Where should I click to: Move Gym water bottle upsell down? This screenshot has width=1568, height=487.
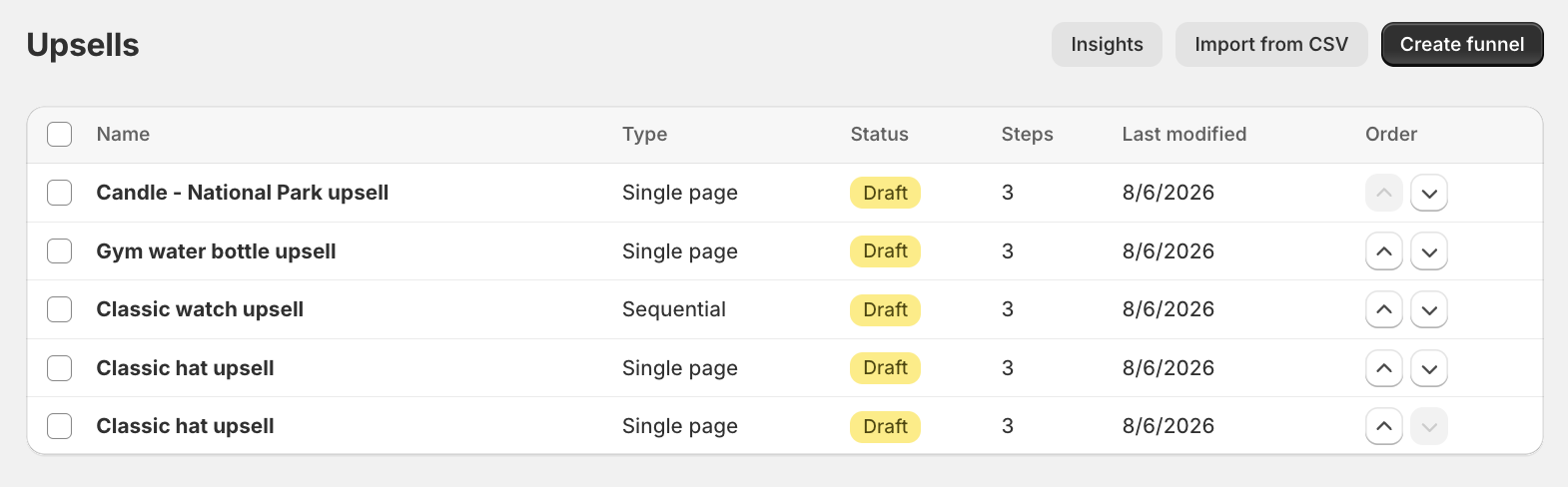click(1429, 251)
